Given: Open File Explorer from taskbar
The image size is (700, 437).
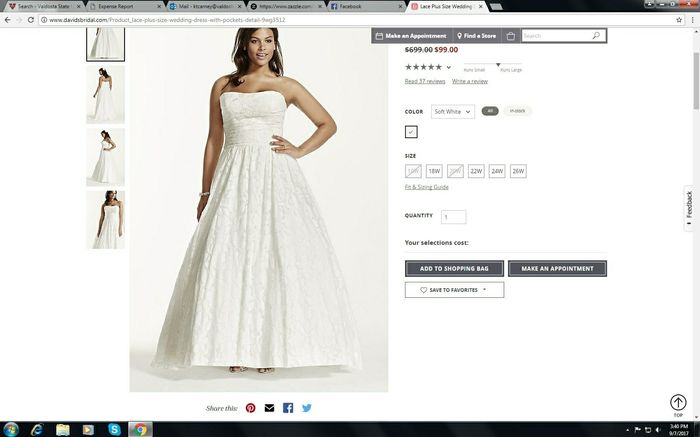Looking at the screenshot, I should pyautogui.click(x=62, y=429).
